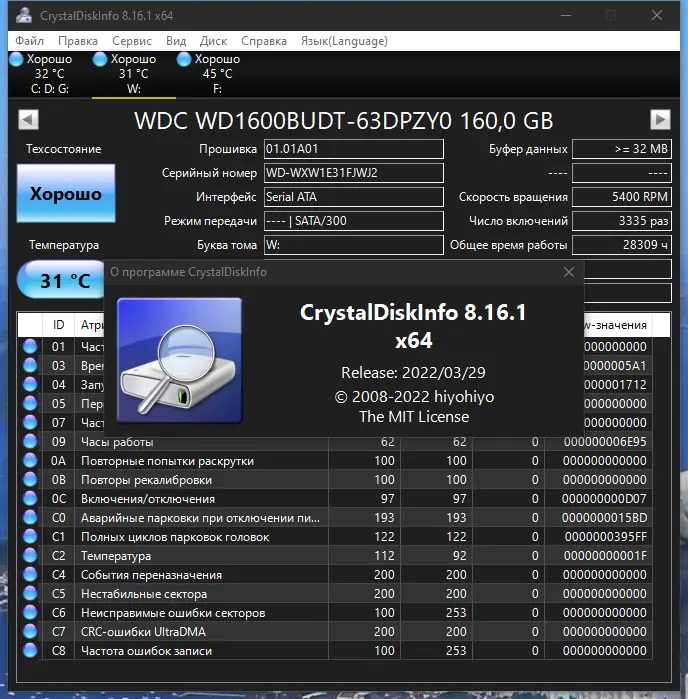Open the Справка menu

(x=264, y=41)
